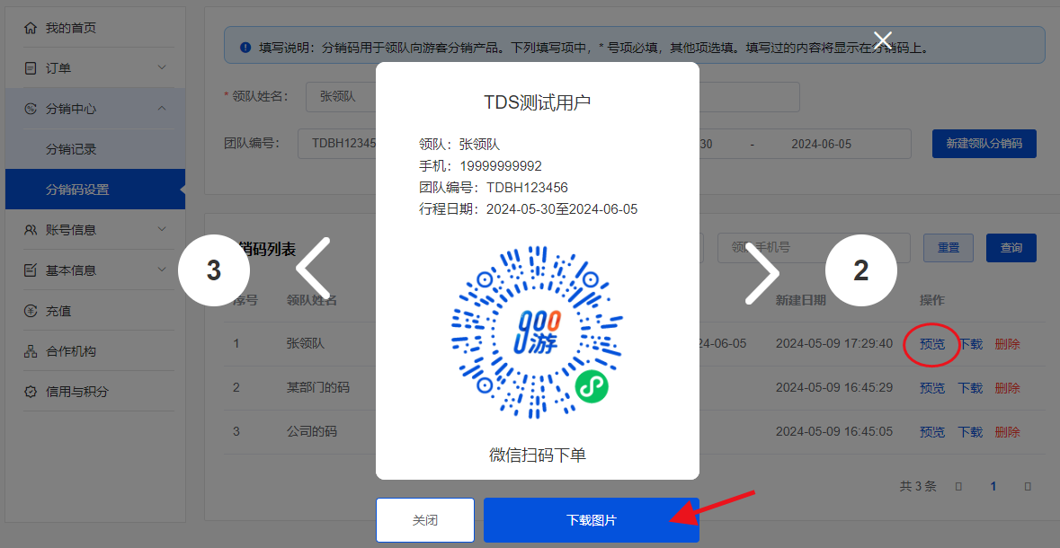Click 删除 for the 某部门的码 row
The width and height of the screenshot is (1060, 548).
[1007, 388]
